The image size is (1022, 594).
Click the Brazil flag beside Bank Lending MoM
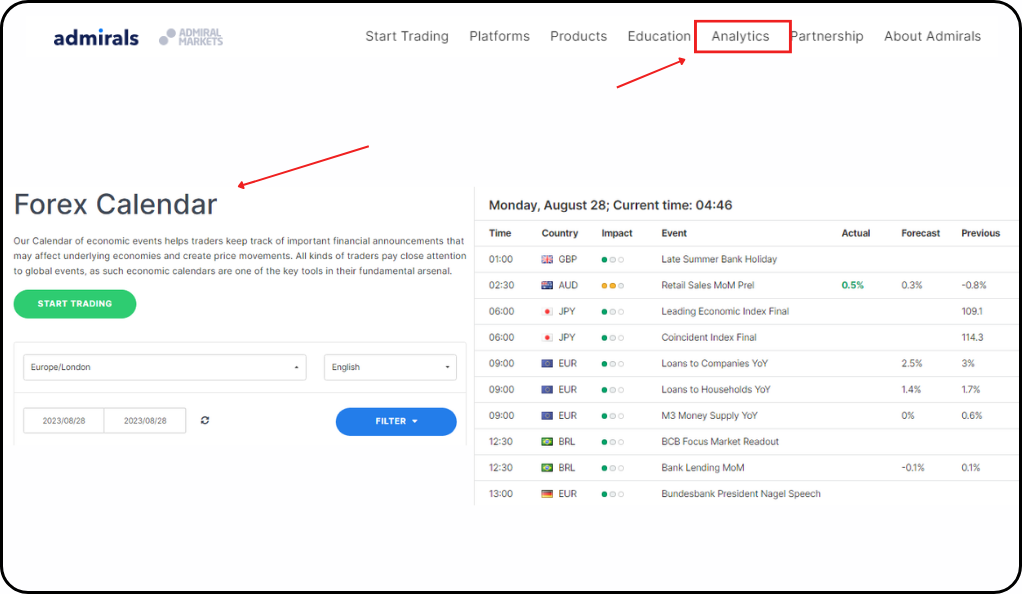pyautogui.click(x=547, y=468)
